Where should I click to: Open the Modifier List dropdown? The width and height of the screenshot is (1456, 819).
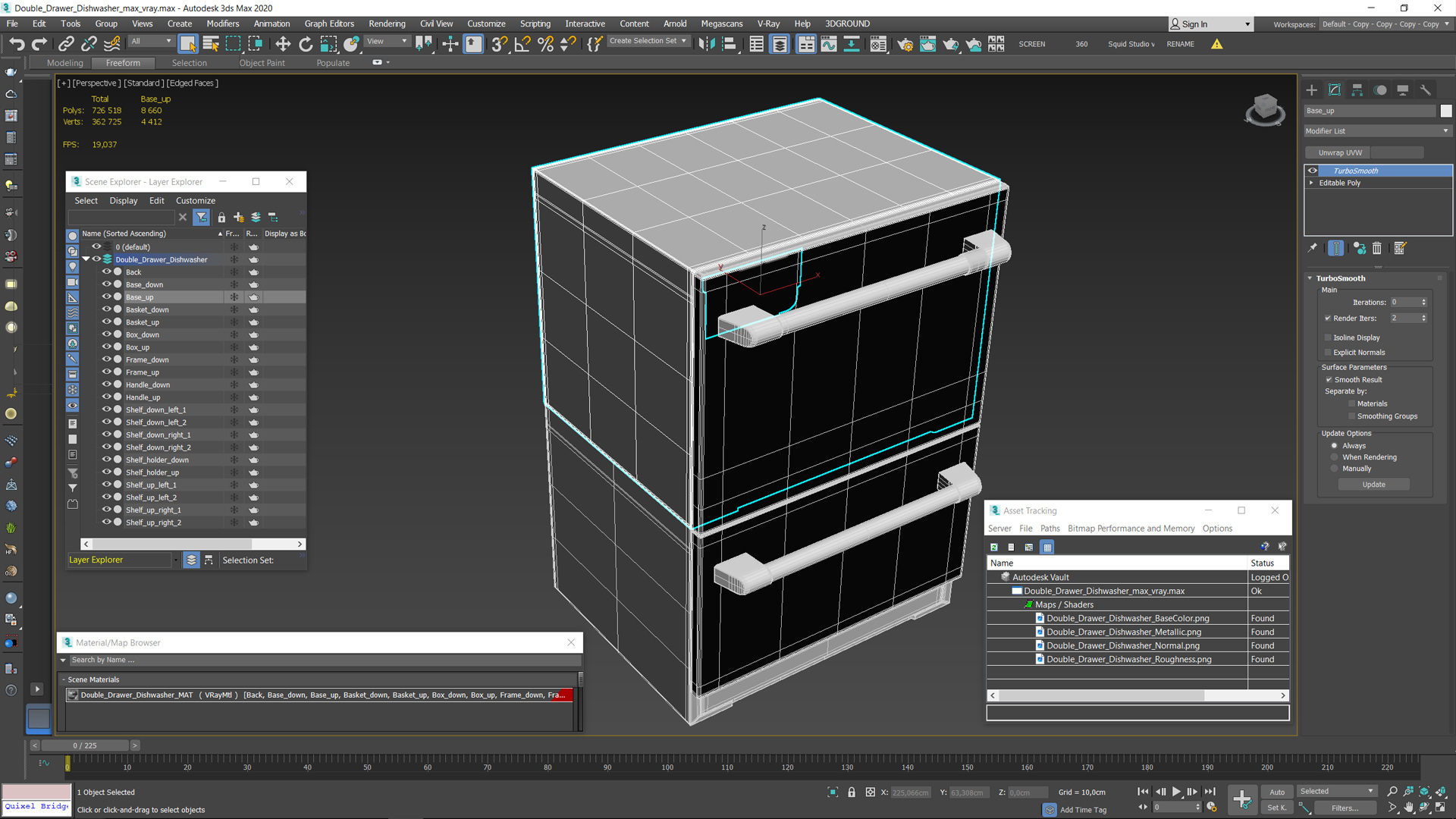point(1377,131)
